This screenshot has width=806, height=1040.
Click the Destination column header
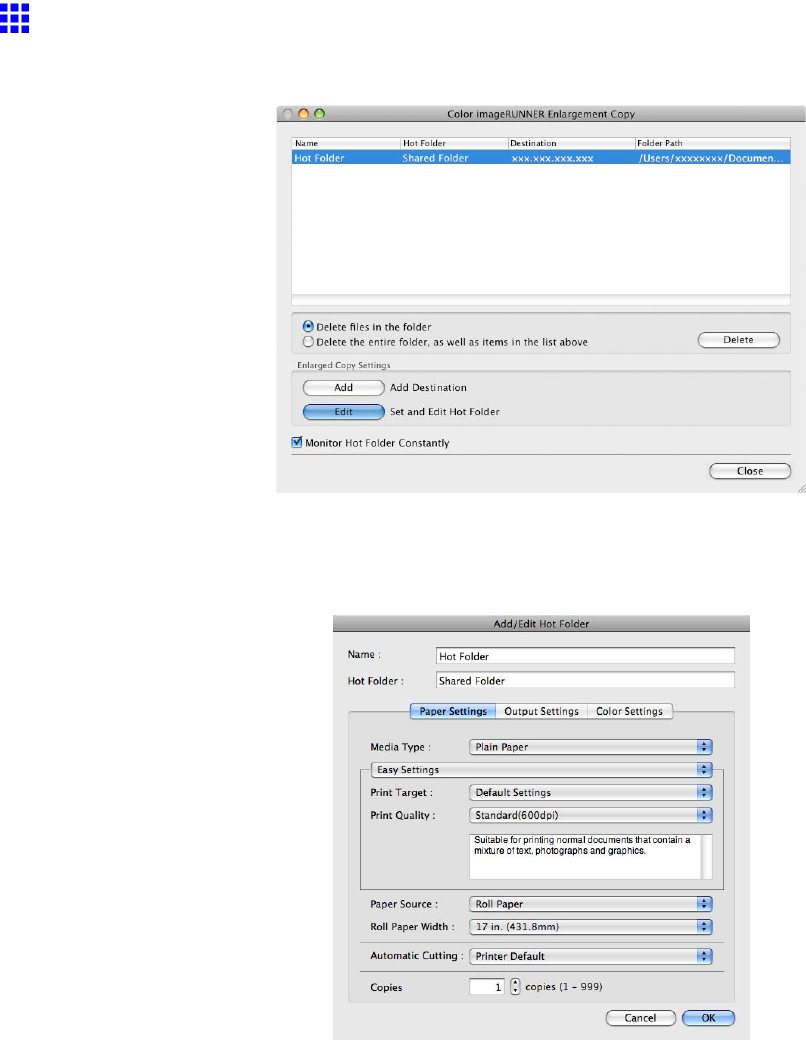572,143
